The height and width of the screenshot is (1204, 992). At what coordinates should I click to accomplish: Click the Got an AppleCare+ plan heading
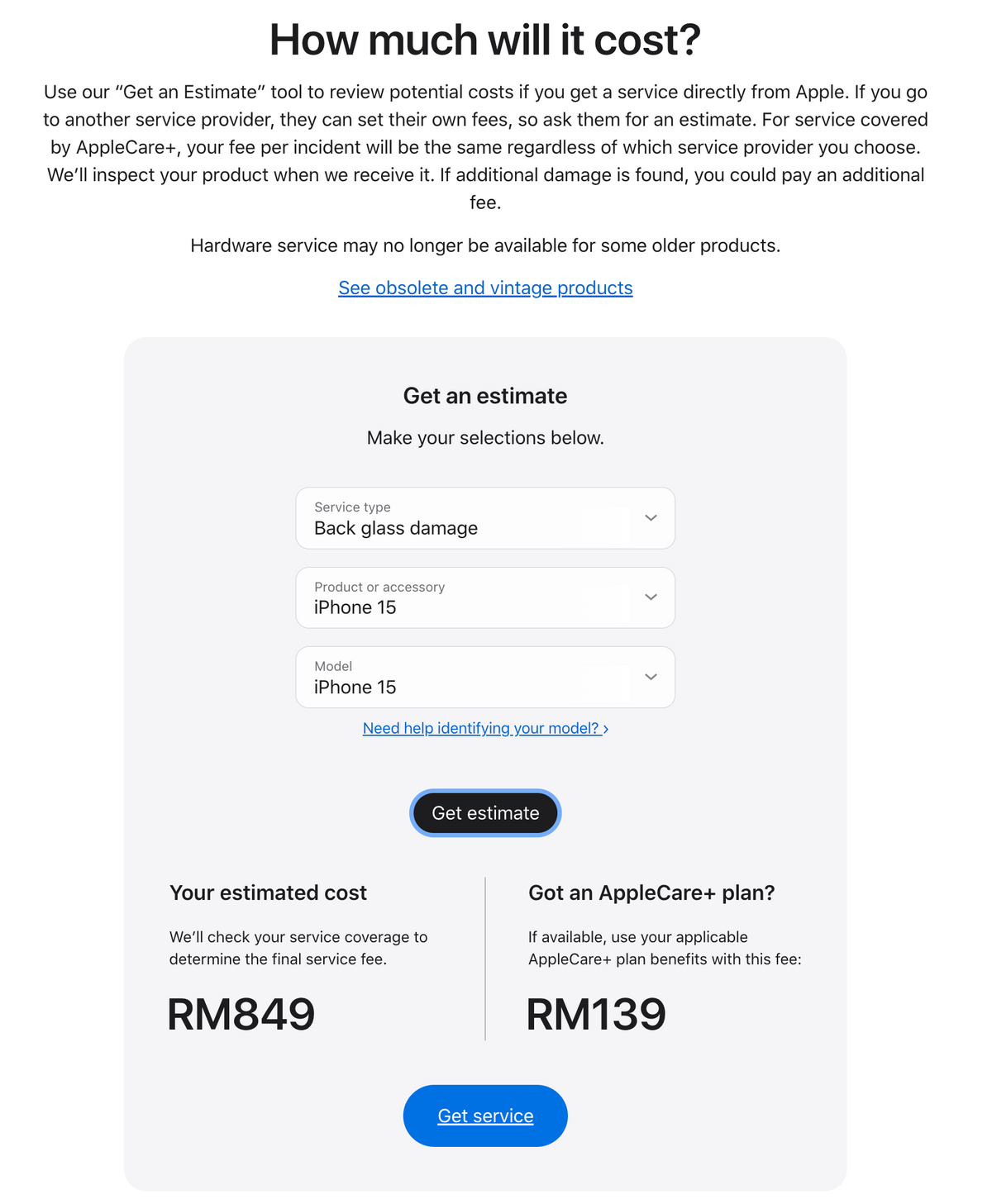[651, 892]
